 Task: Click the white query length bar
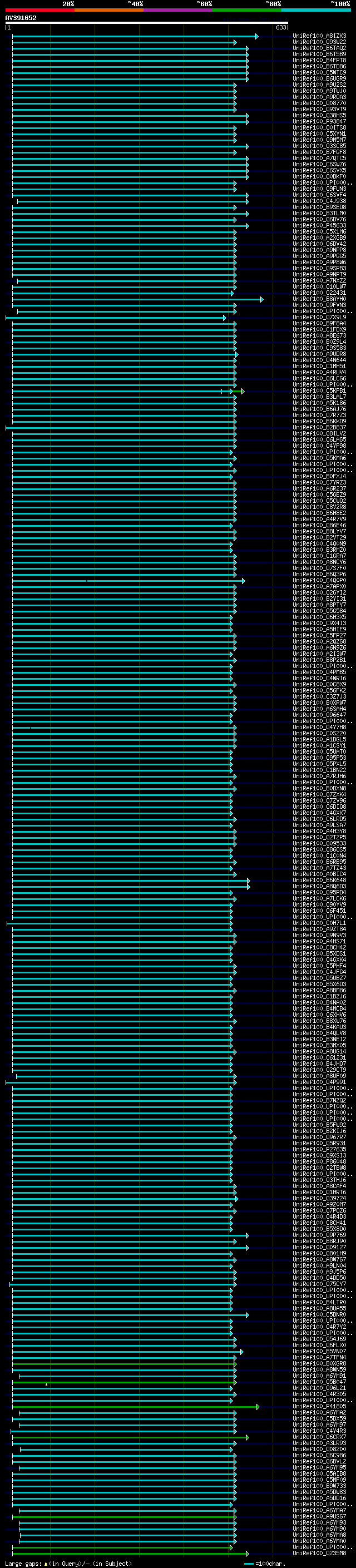(147, 23)
